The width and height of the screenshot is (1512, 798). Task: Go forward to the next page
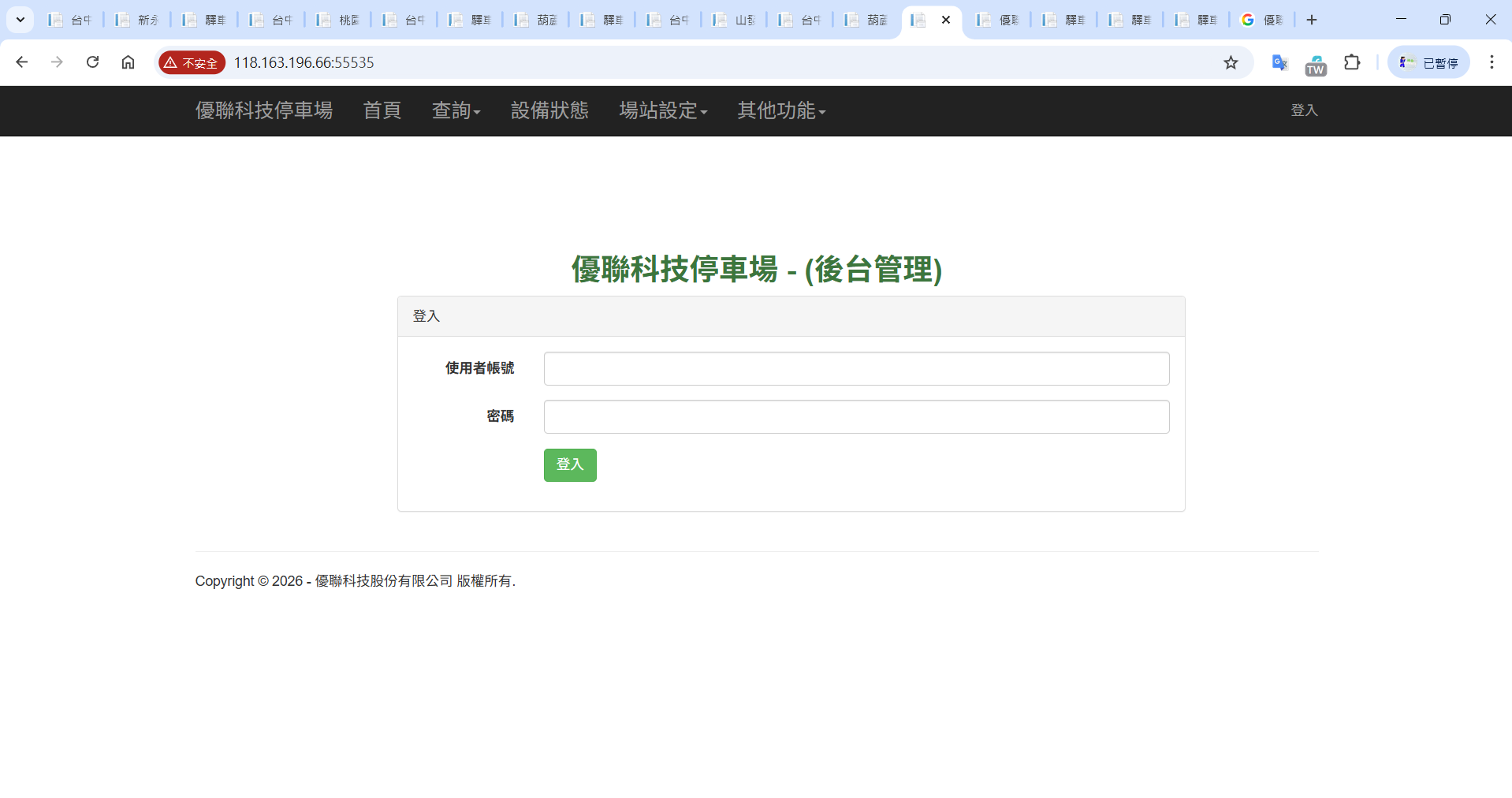tap(57, 62)
